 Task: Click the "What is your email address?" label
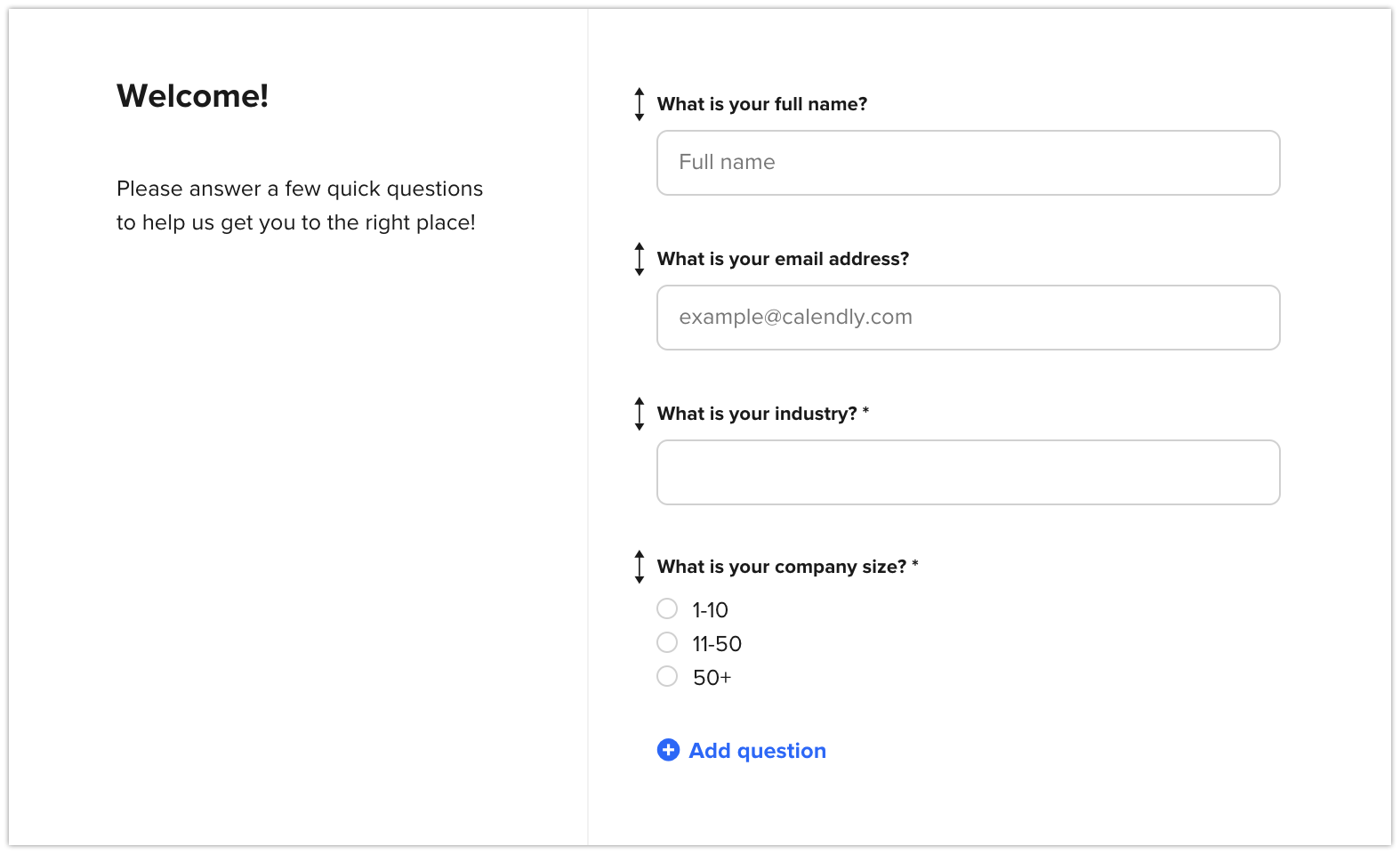783,259
